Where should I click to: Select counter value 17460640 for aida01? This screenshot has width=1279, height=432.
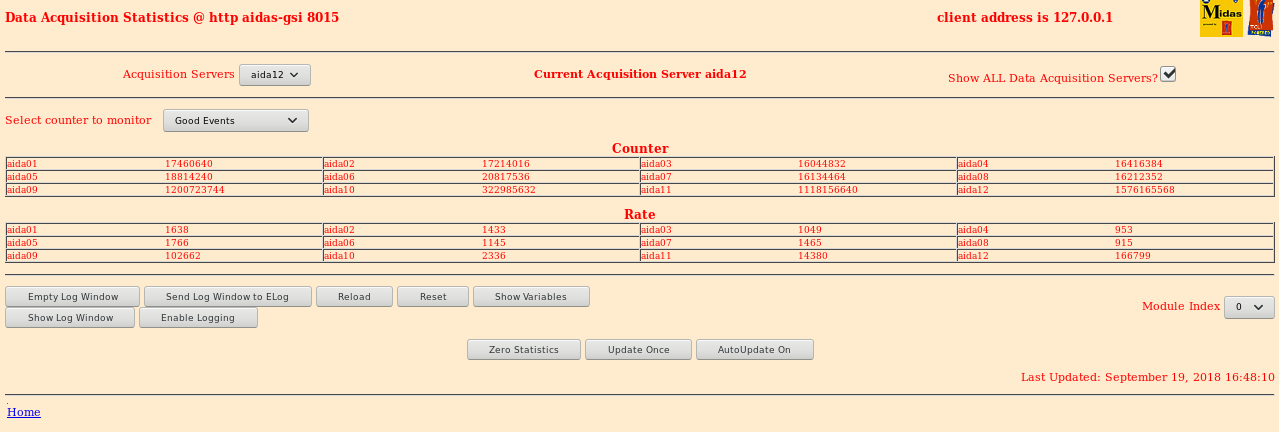[x=189, y=164]
